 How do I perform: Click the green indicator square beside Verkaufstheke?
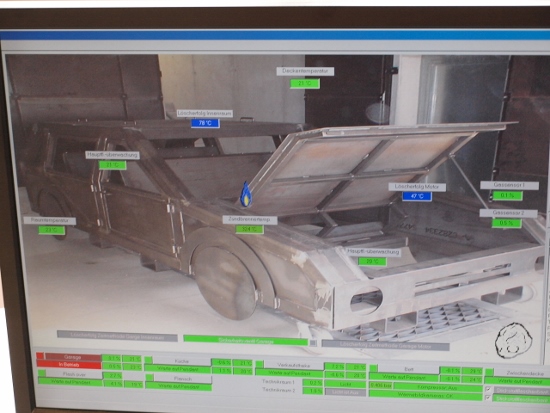tap(260, 364)
